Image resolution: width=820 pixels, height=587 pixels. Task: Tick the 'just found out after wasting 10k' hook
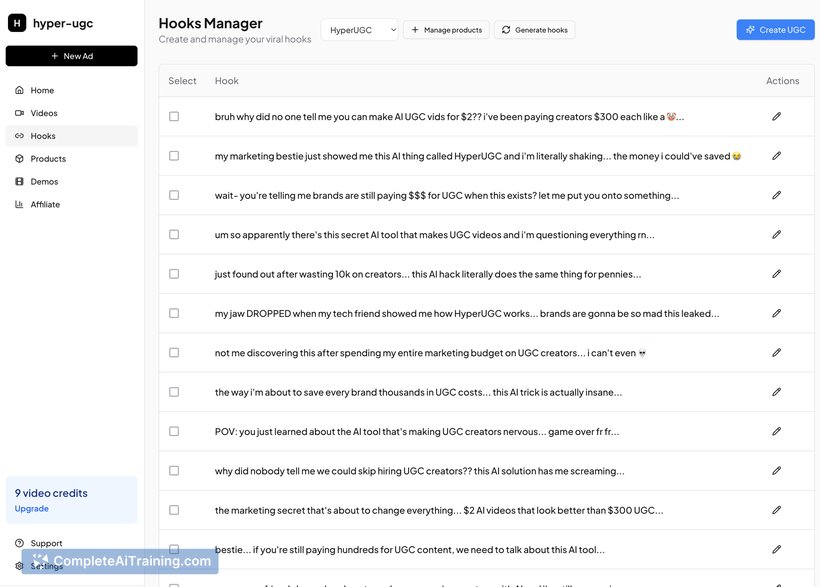click(x=174, y=274)
